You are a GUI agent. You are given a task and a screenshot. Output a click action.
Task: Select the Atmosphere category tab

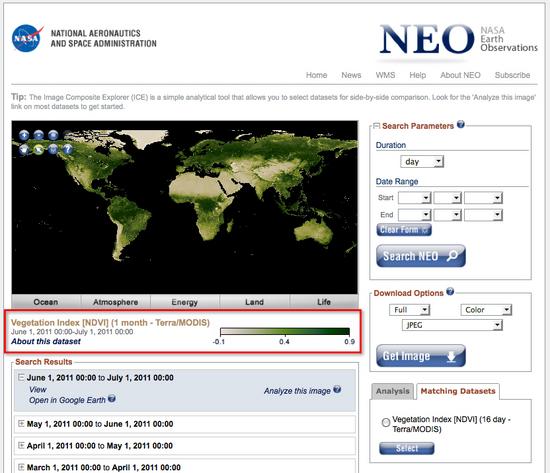tap(116, 302)
